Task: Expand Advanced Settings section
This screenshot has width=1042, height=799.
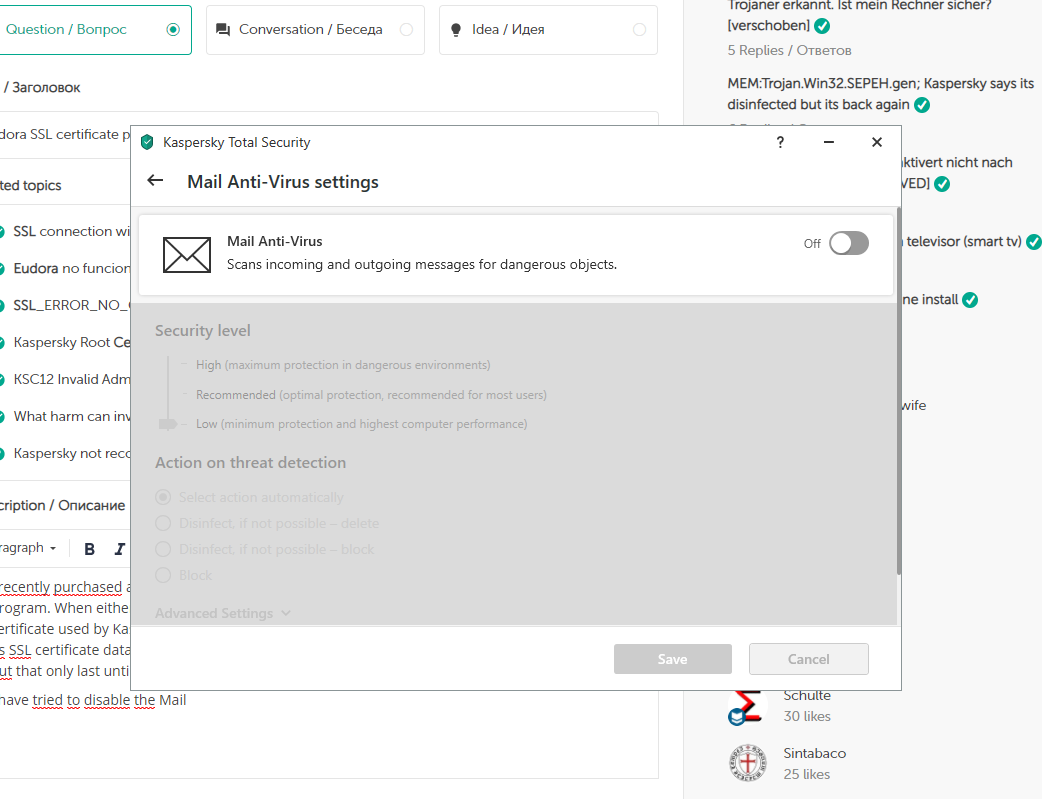Action: 223,613
